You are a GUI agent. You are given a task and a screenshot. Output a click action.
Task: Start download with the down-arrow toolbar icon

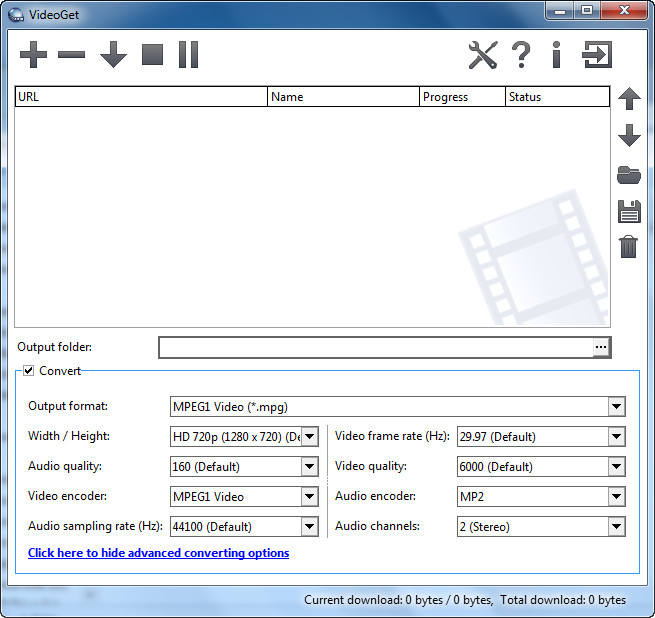click(113, 54)
